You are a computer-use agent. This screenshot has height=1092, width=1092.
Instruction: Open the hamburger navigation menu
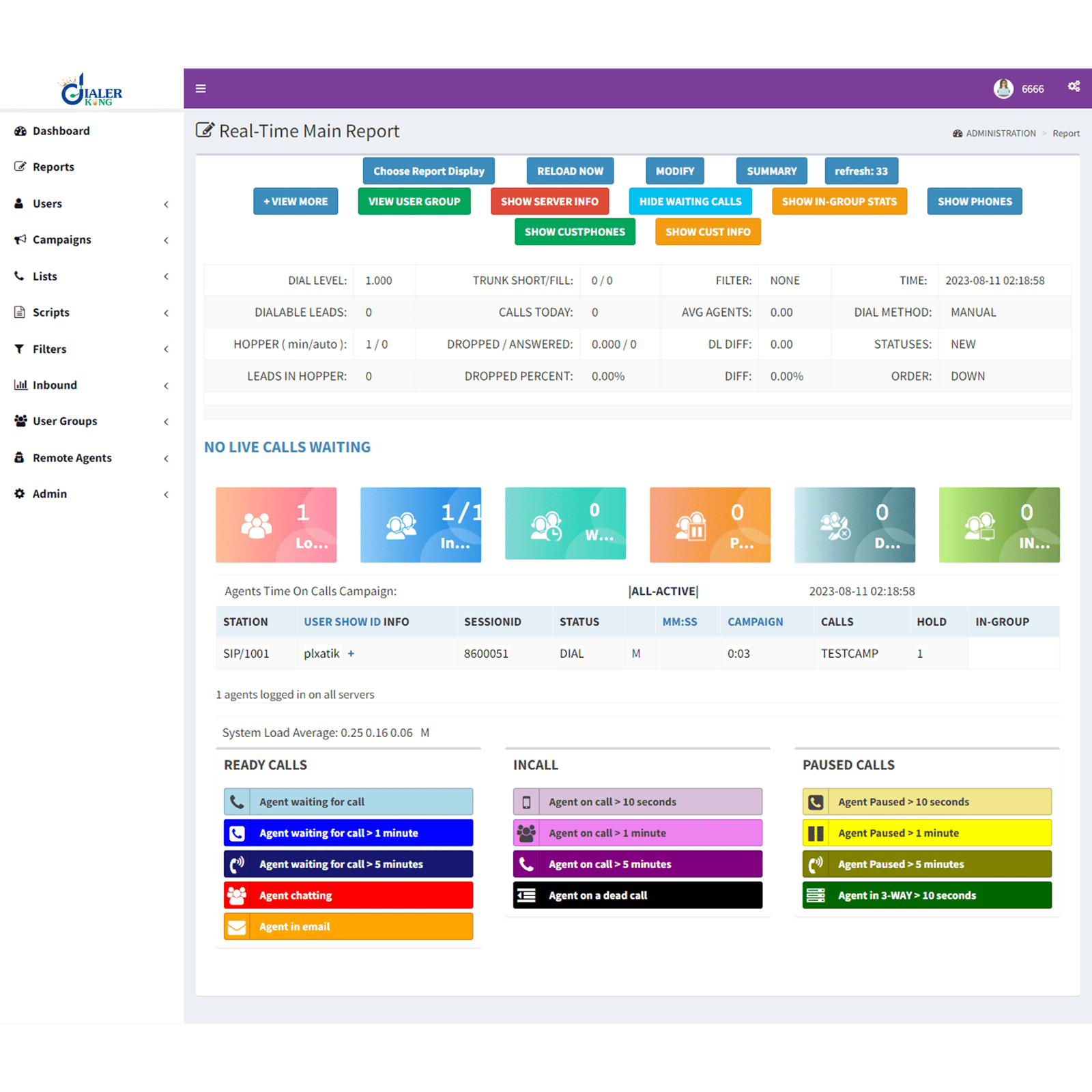(x=201, y=89)
